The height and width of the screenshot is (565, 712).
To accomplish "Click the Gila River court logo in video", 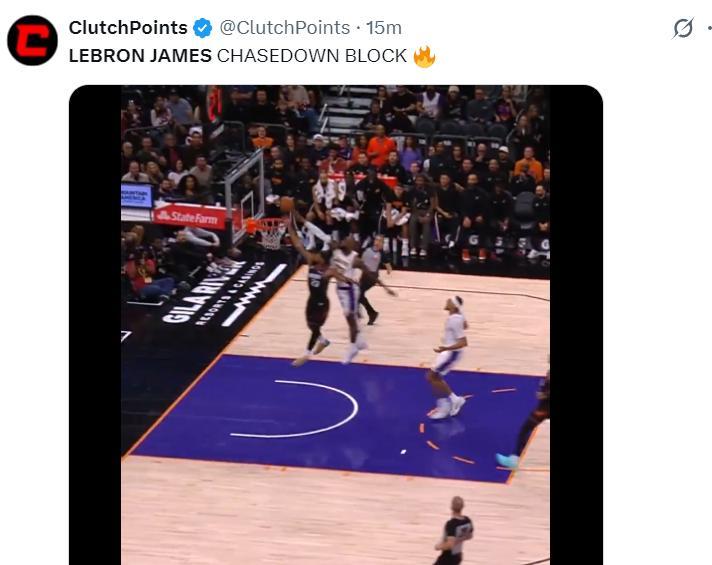I will [x=220, y=292].
